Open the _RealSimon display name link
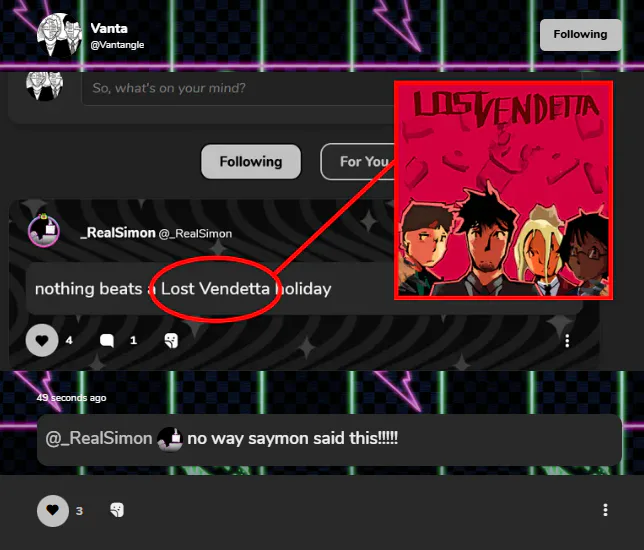Viewport: 644px width, 550px height. 118,233
